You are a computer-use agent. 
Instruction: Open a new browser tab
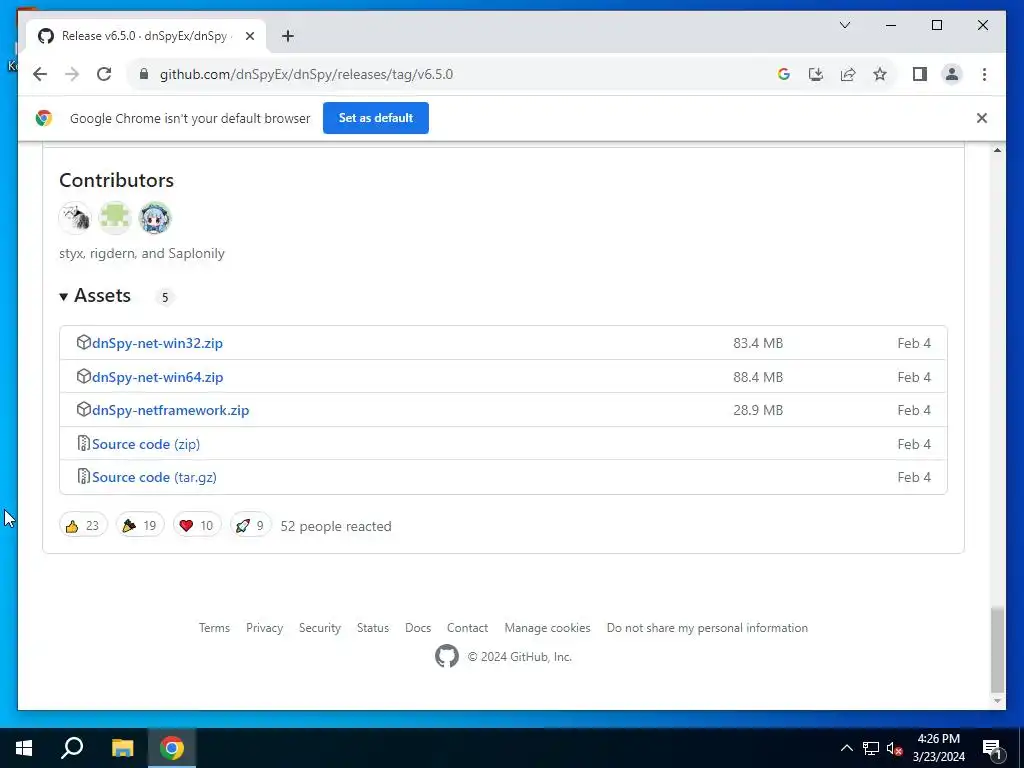pyautogui.click(x=287, y=36)
